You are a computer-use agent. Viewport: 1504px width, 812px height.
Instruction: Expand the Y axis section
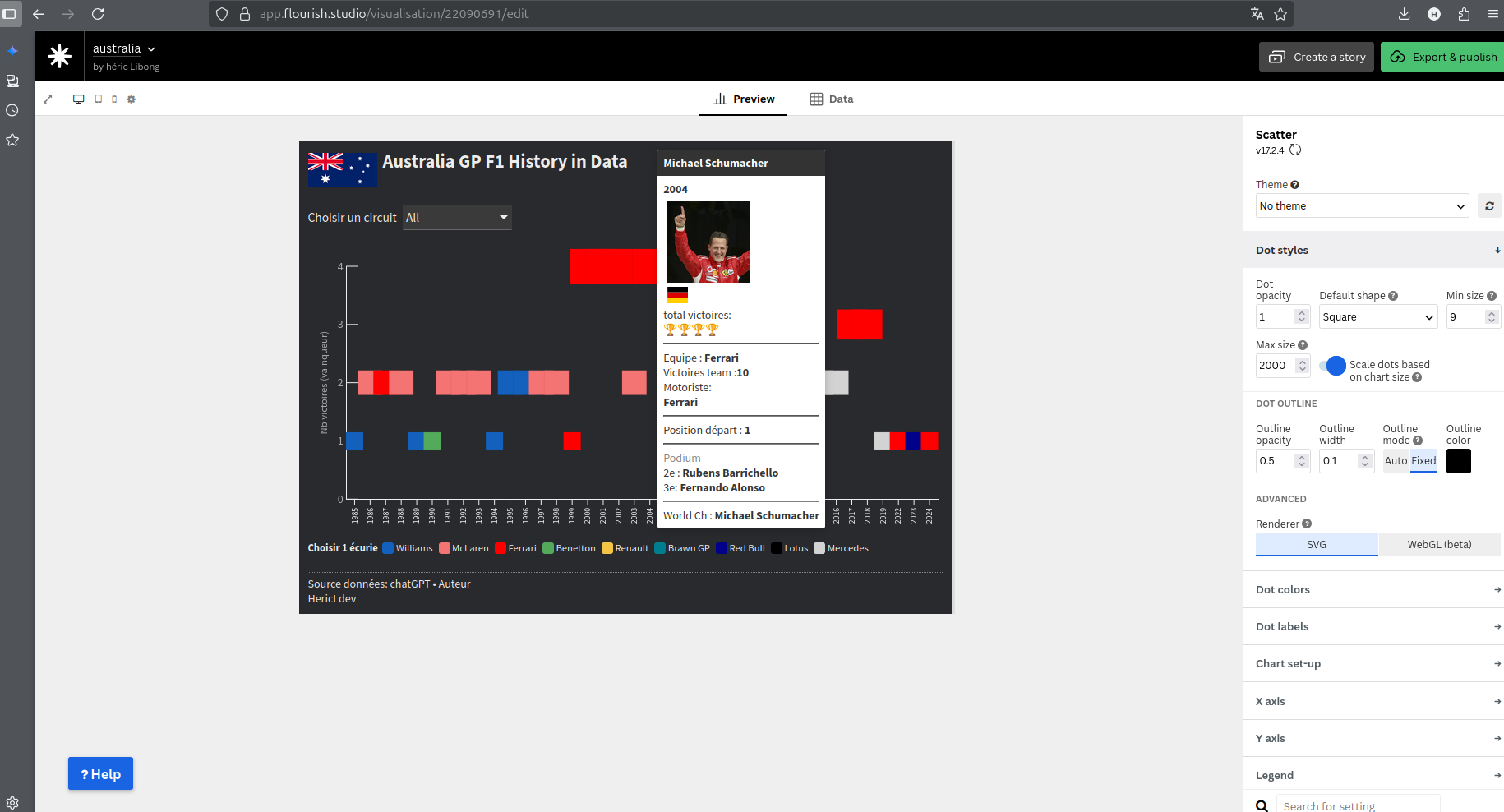(1373, 738)
